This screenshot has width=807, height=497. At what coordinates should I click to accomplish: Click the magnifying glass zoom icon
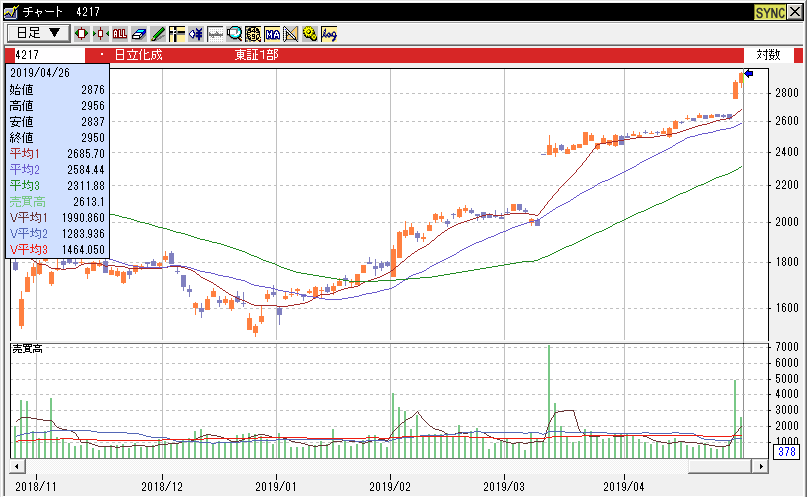(x=234, y=33)
